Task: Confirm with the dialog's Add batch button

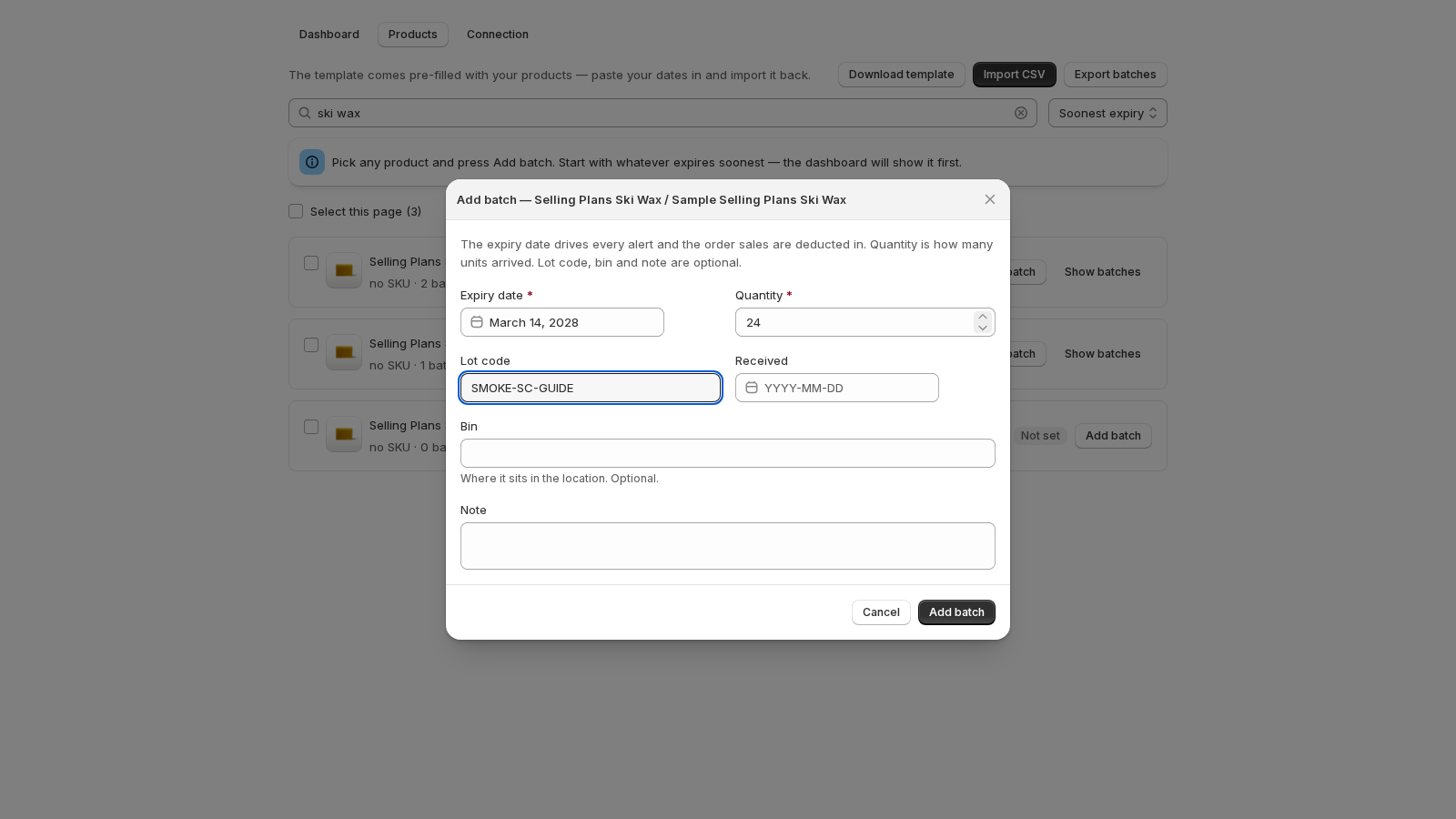Action: pyautogui.click(x=956, y=612)
